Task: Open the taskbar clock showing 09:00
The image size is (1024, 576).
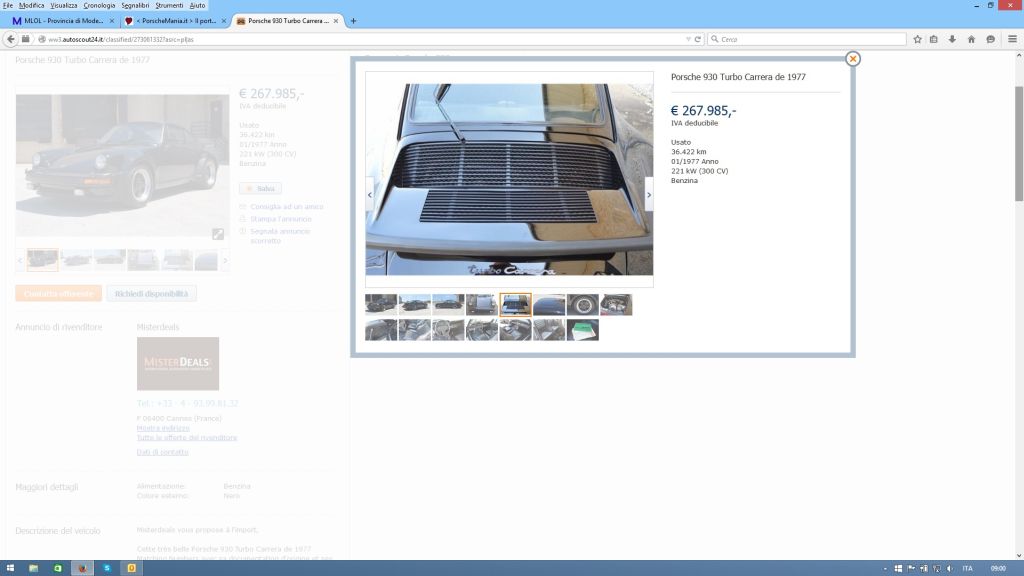Action: click(998, 569)
